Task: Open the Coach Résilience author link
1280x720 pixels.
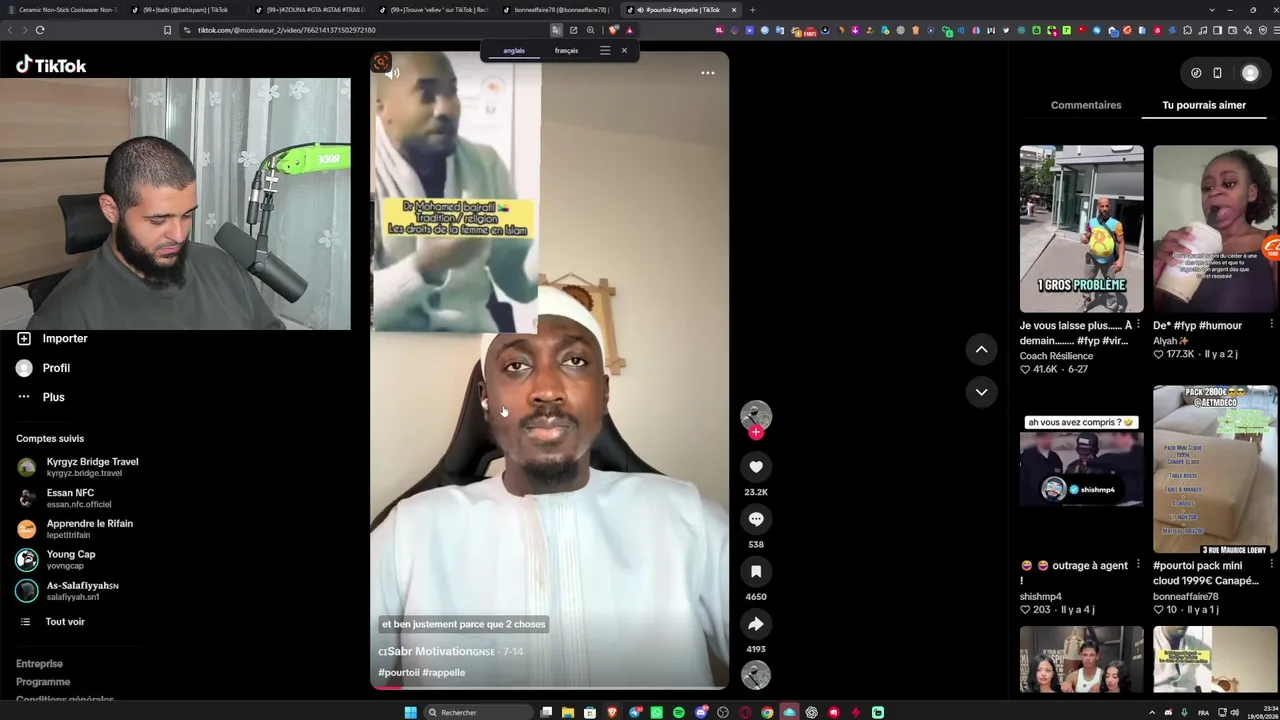Action: [x=1056, y=356]
